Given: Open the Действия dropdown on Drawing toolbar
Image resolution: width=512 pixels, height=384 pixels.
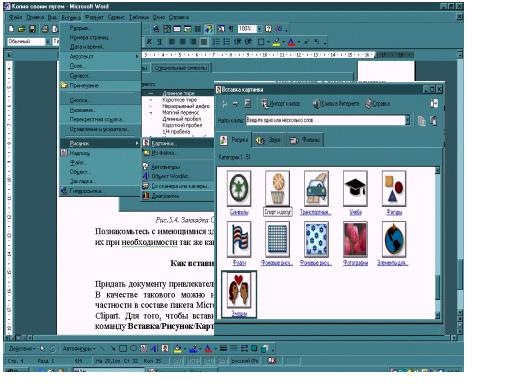Looking at the screenshot, I should coord(22,349).
